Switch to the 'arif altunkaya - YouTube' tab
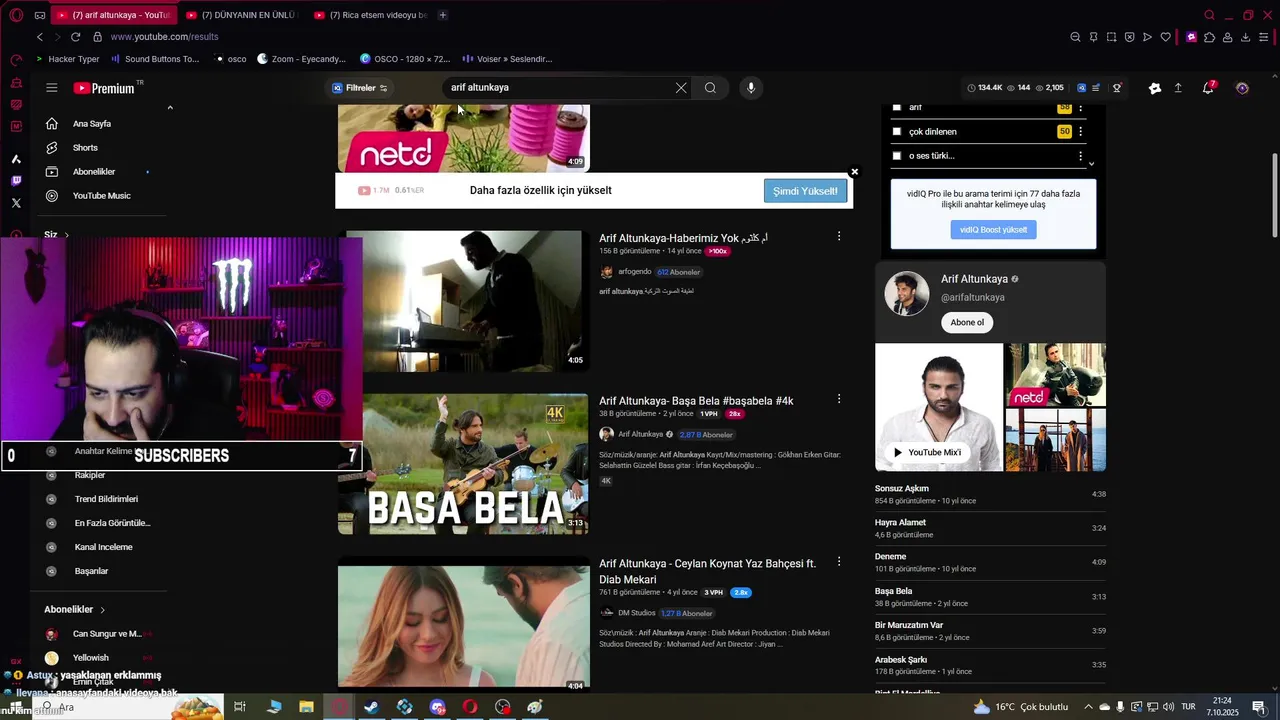 (112, 15)
